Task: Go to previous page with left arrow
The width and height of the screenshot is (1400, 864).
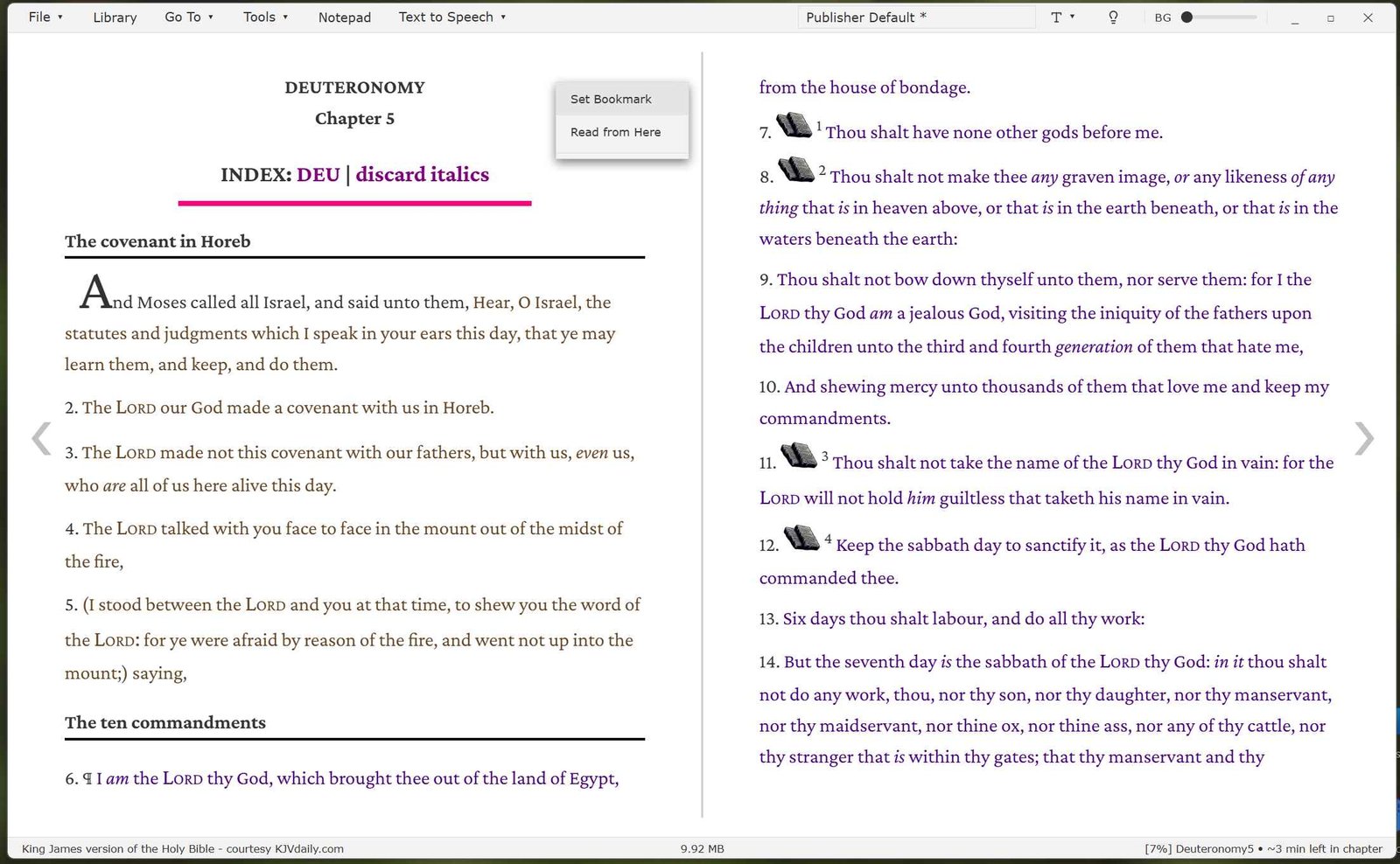Action: tap(41, 438)
